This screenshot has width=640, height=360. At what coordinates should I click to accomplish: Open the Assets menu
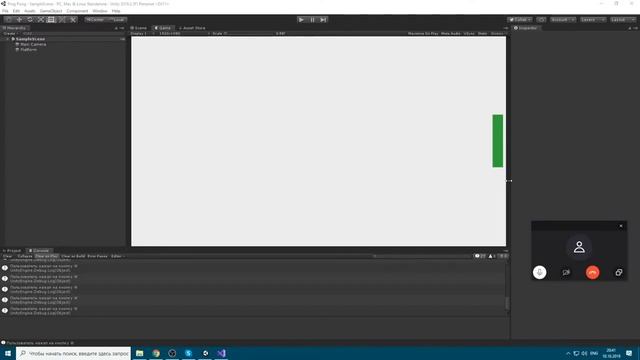[30, 11]
